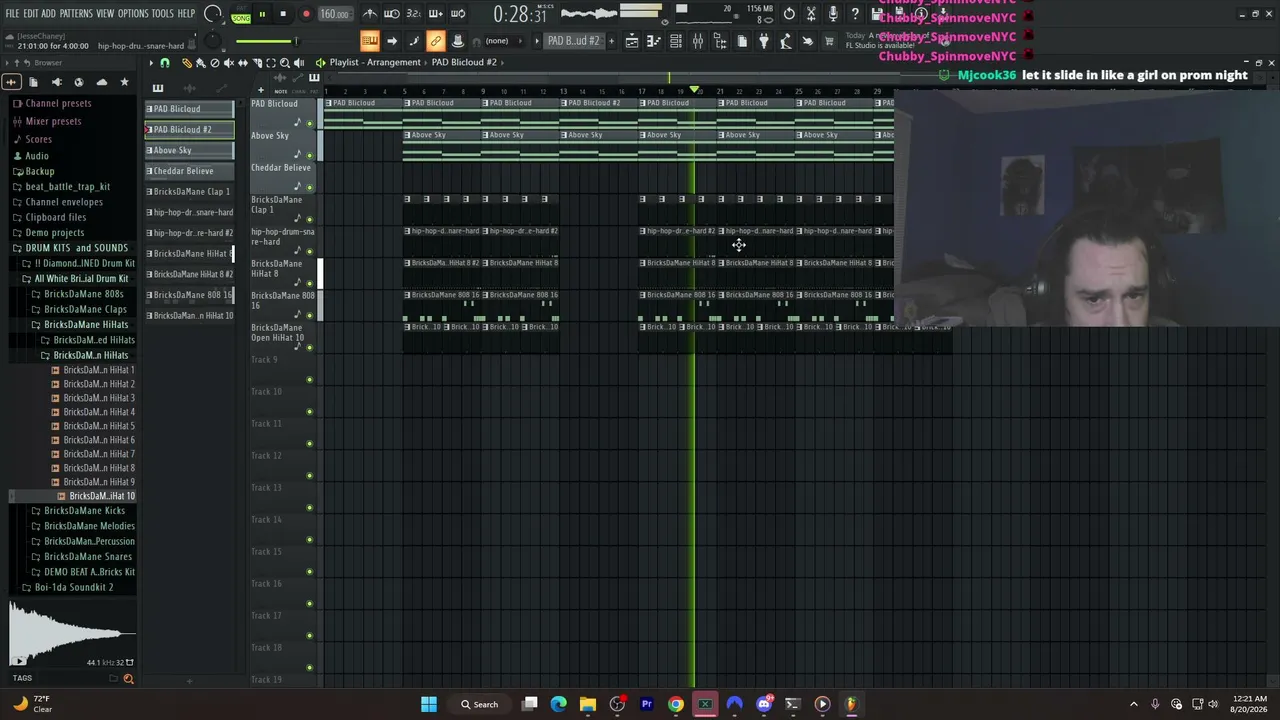The image size is (1280, 720).
Task: Open the Windows taskbar Search box
Action: pyautogui.click(x=480, y=704)
